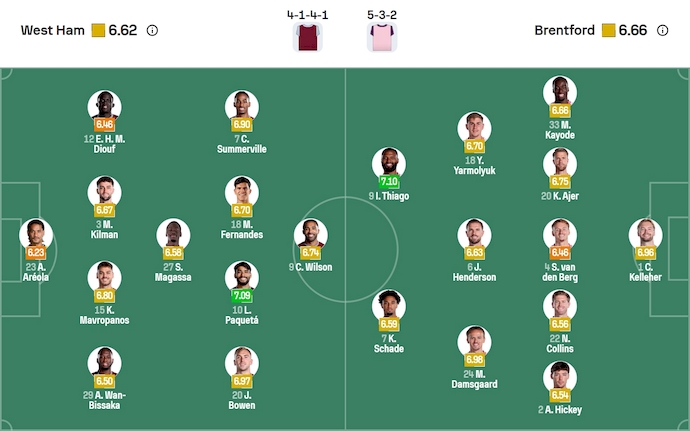
Task: Click C. Kelleher's goalkeeper avatar
Action: pos(645,235)
